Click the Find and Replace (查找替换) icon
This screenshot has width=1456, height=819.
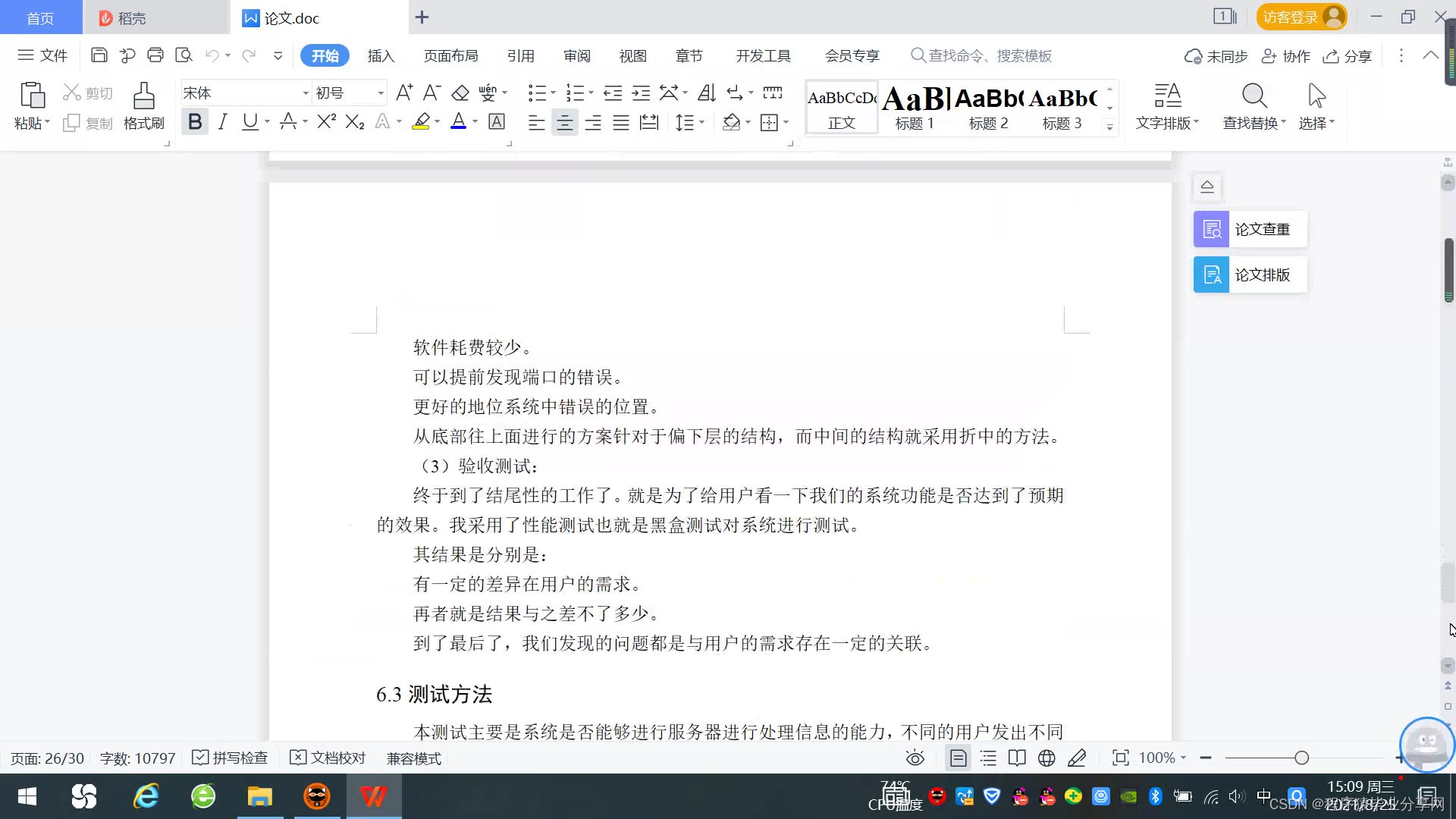tap(1254, 97)
